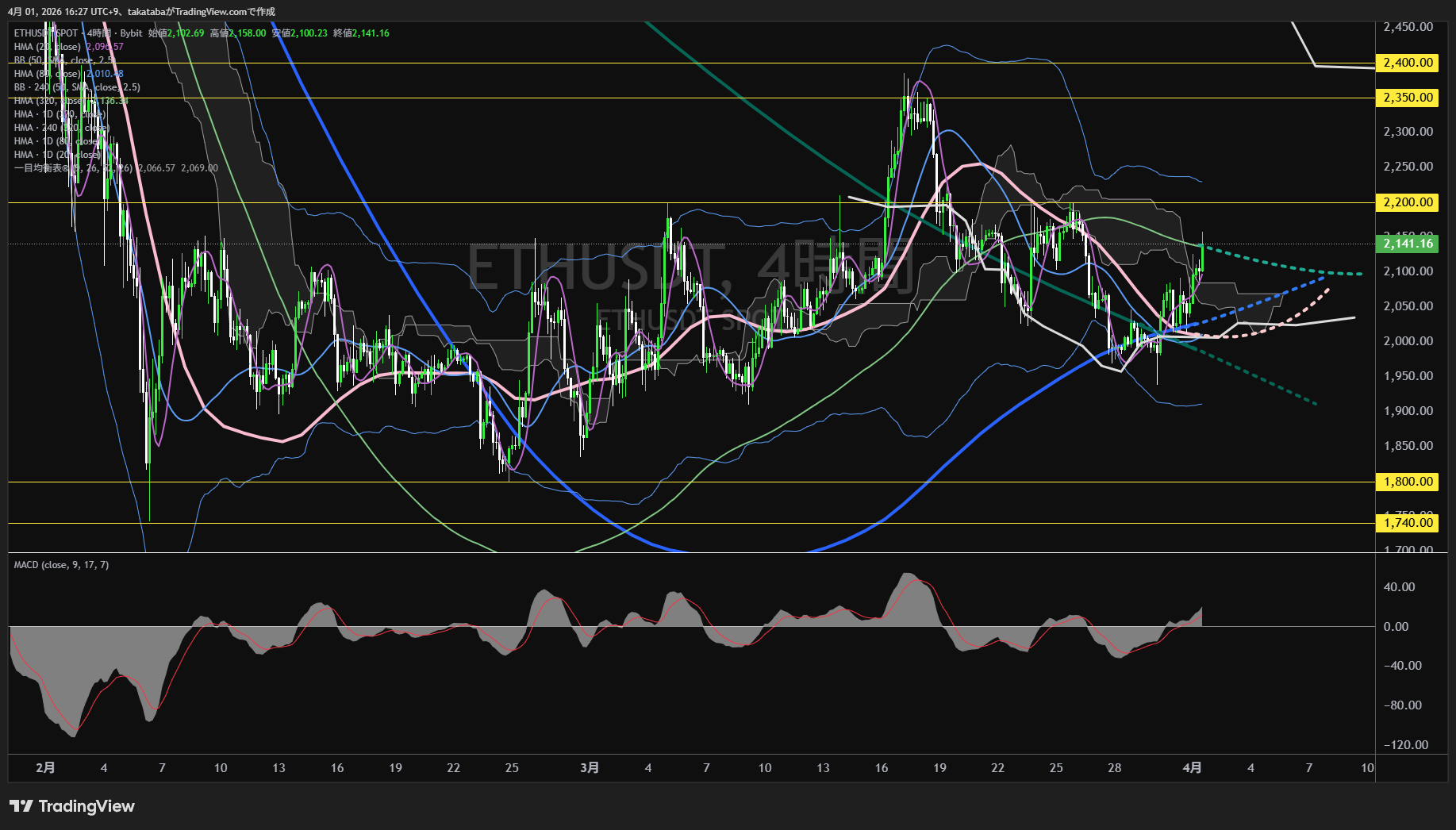Click the 2,200.00 yellow price level tag
The height and width of the screenshot is (830, 1456).
click(1408, 202)
